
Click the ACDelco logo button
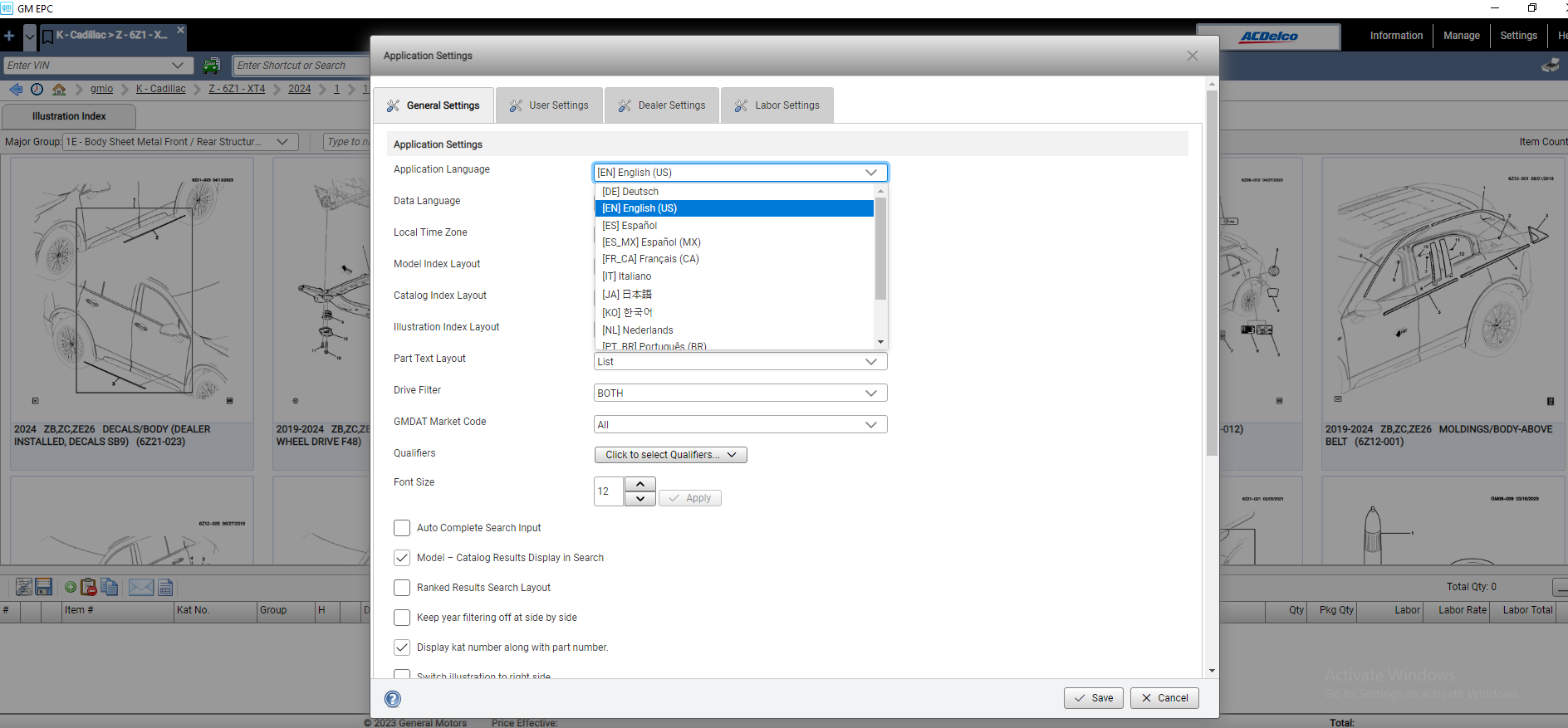pos(1268,37)
